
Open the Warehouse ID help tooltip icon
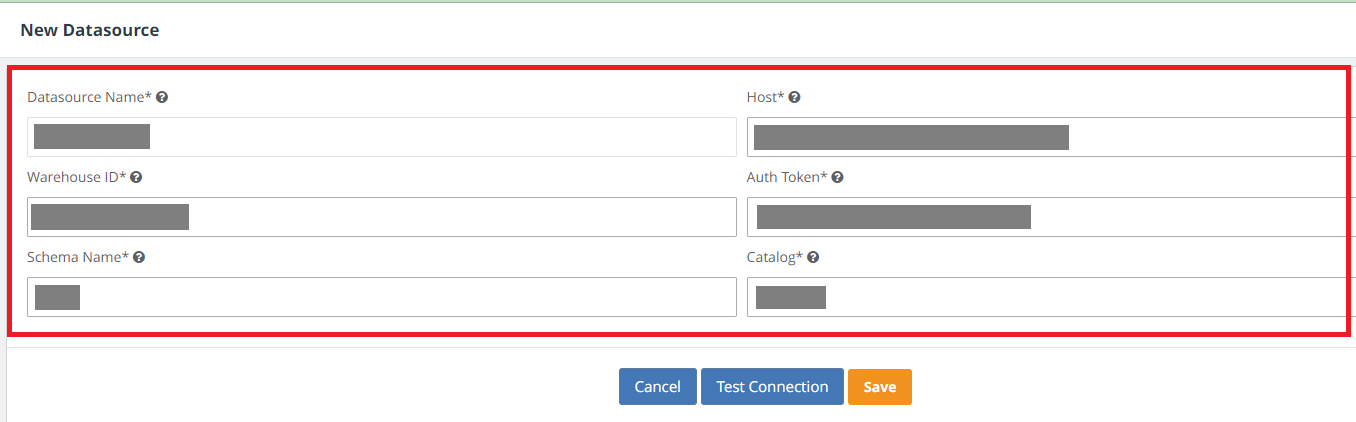(136, 177)
